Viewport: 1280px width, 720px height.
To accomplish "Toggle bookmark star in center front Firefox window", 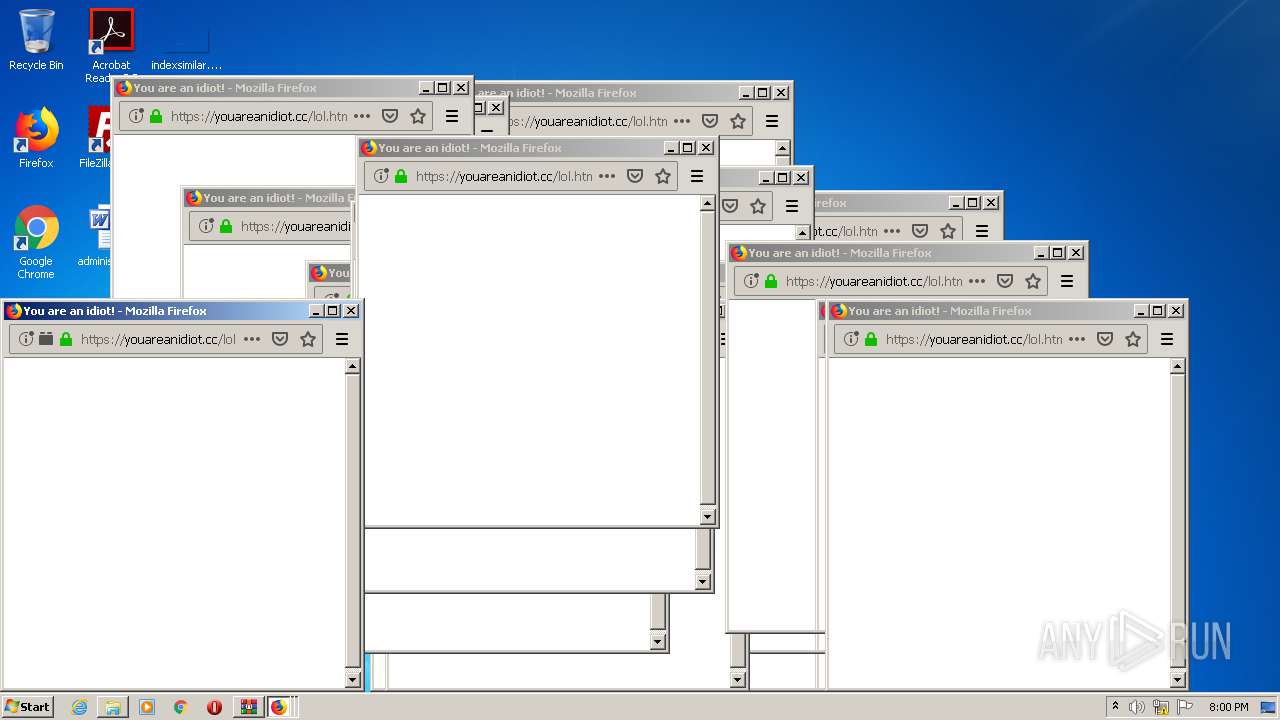I will point(663,176).
